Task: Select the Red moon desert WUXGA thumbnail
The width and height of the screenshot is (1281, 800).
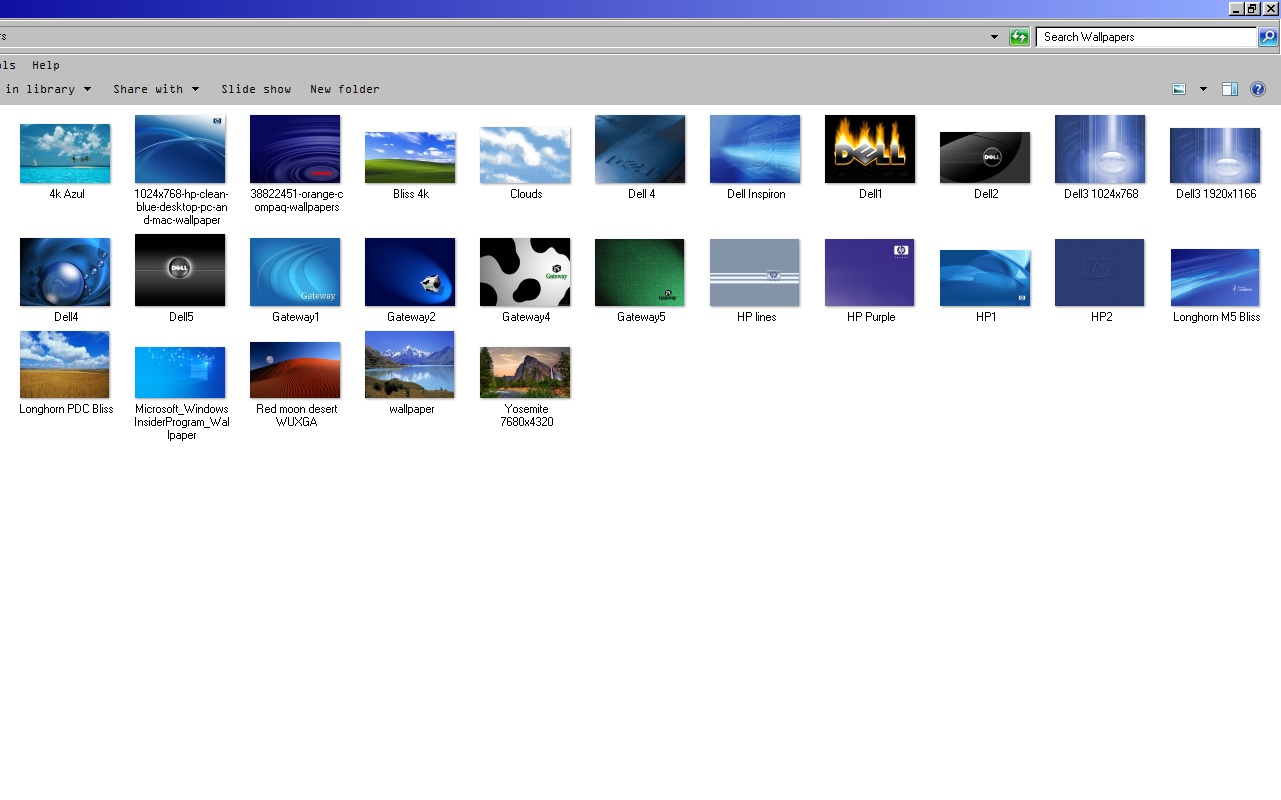Action: [295, 370]
